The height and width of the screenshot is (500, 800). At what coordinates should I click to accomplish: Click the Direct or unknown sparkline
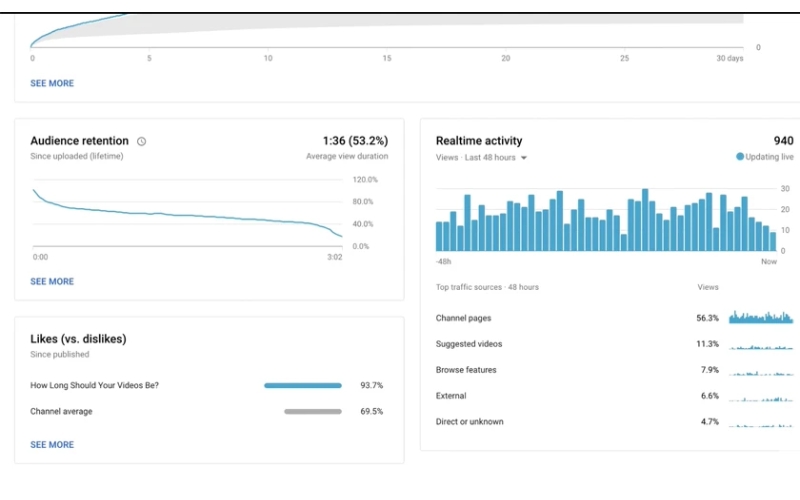(761, 423)
